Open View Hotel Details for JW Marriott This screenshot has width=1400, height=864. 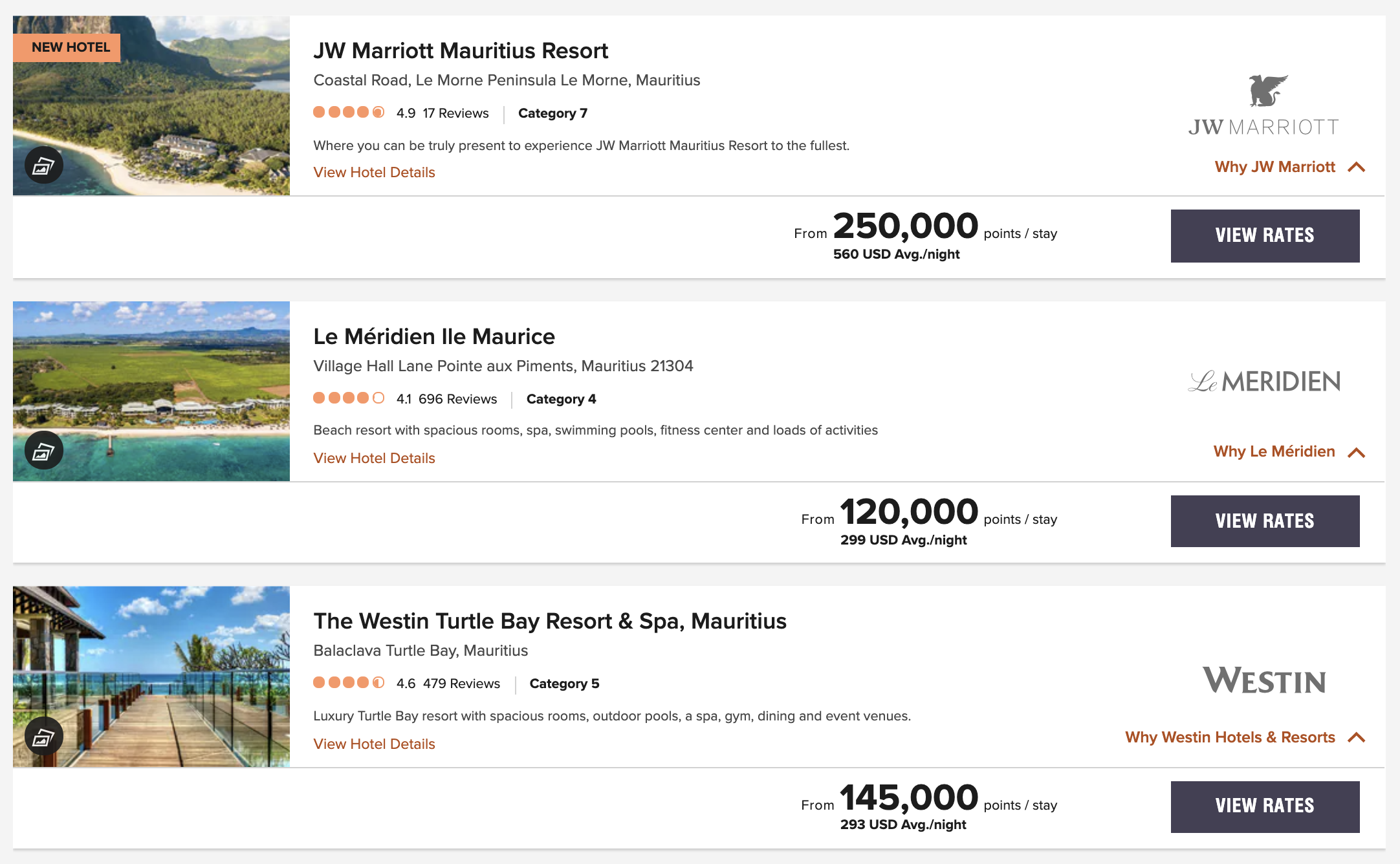click(374, 173)
